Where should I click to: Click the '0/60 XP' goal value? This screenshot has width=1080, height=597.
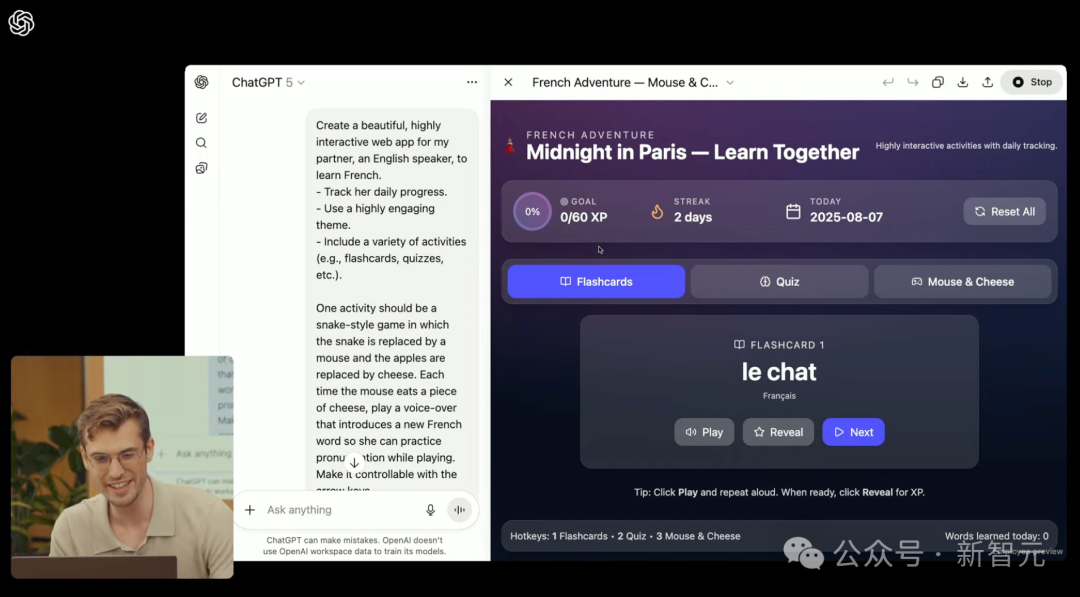click(583, 217)
